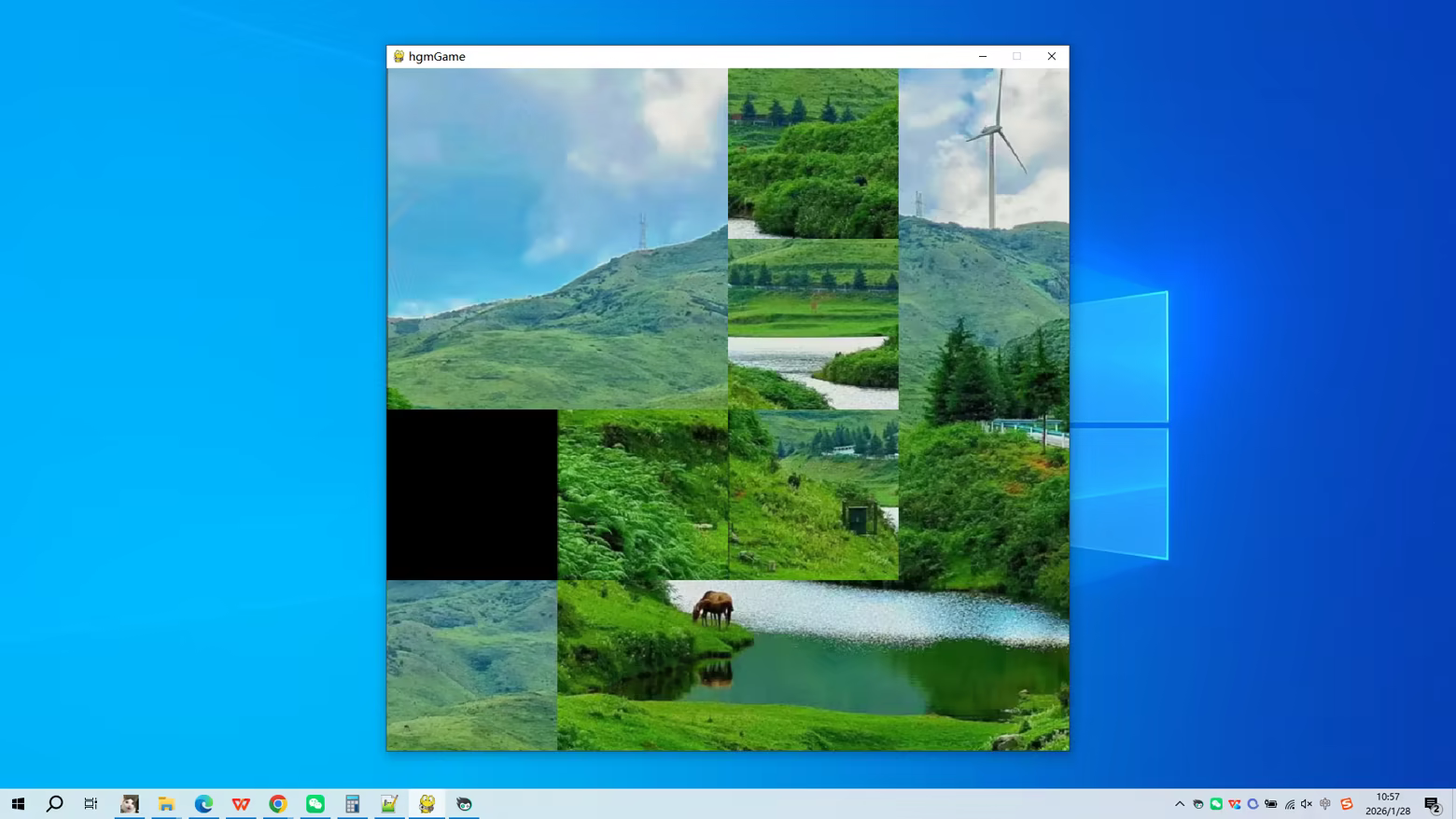Open the Calculator taskbar app
This screenshot has width=1456, height=819.
352,803
